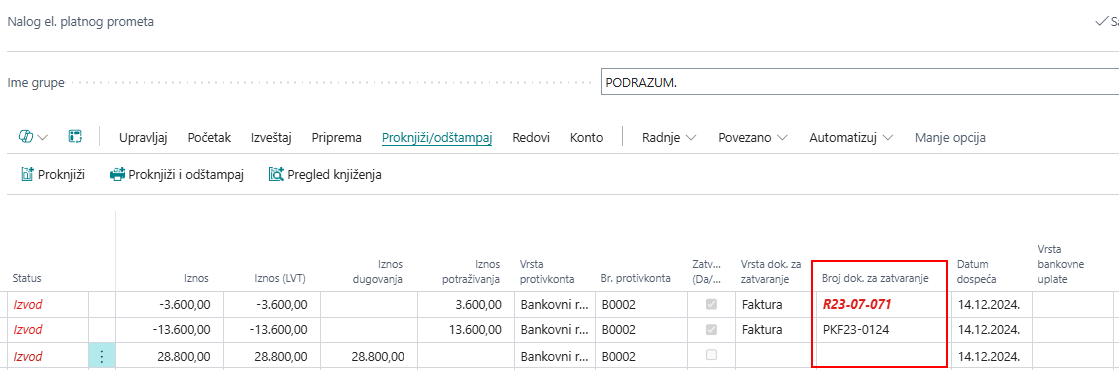Click the Broj dok. za zatvaranje header
This screenshot has height=370, width=1119.
click(x=876, y=279)
